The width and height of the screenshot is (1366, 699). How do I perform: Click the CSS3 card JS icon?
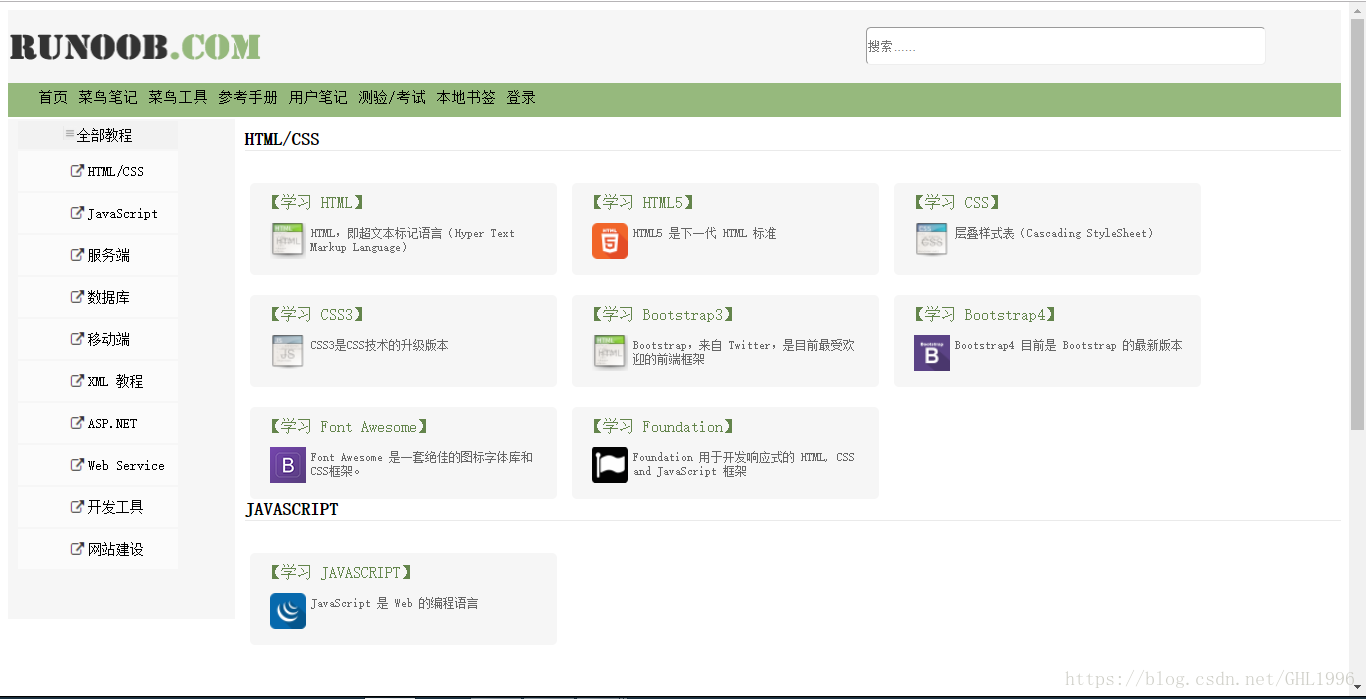tap(288, 353)
